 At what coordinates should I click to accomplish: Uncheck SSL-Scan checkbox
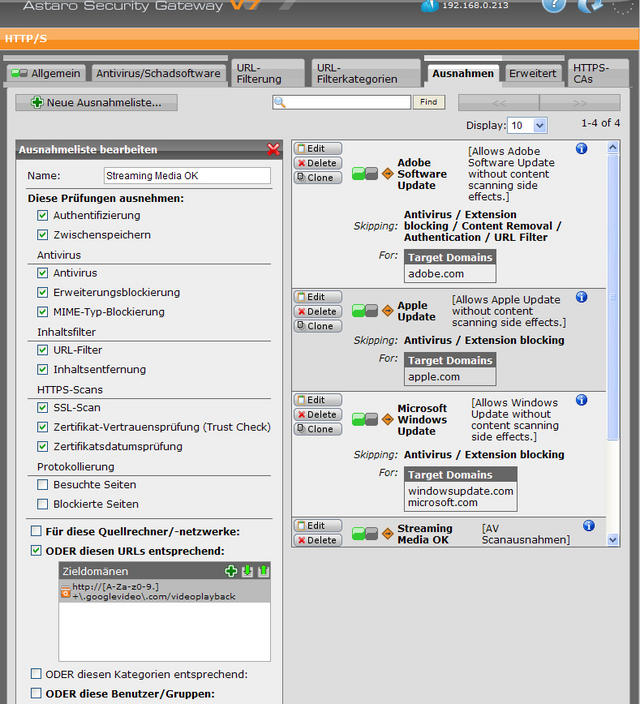(x=43, y=408)
